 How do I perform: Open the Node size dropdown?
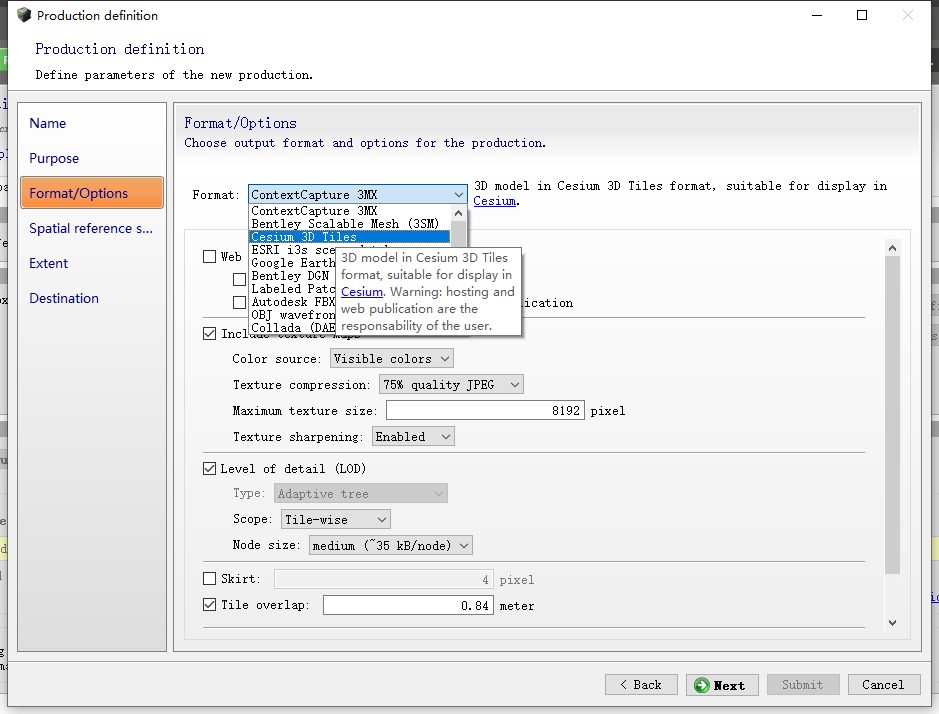point(390,545)
